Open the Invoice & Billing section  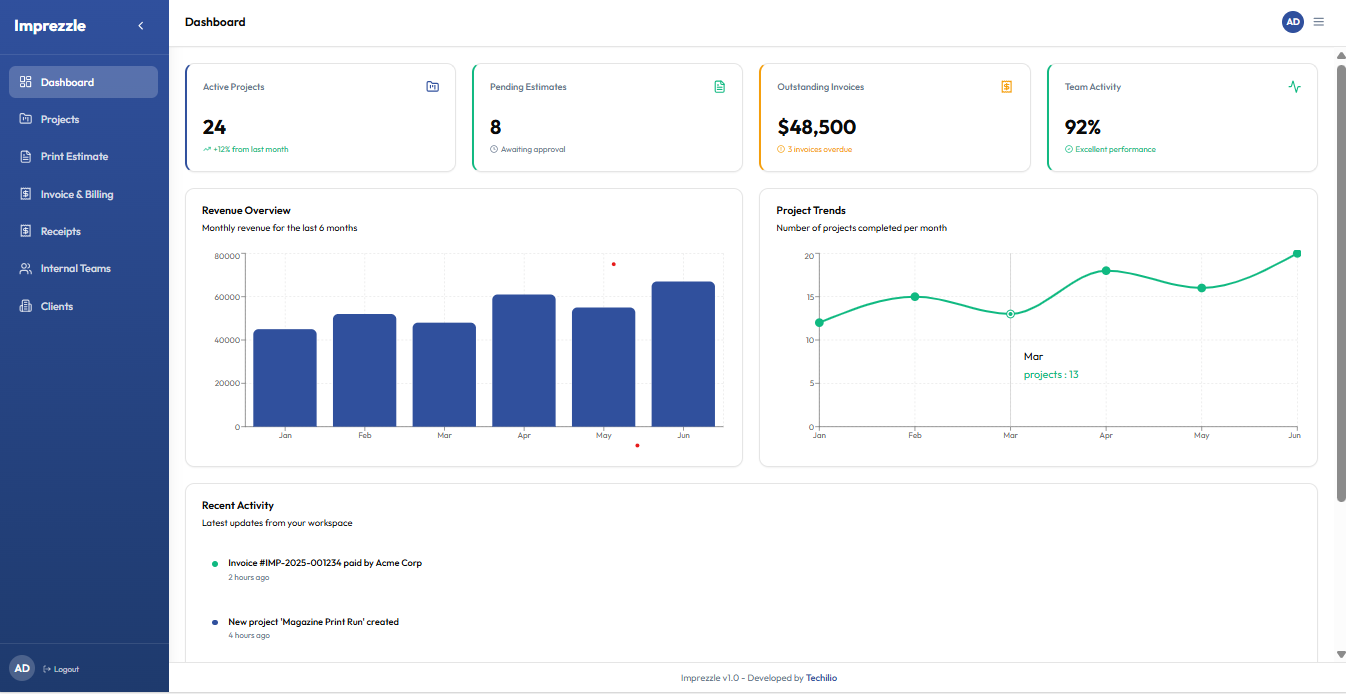coord(76,194)
